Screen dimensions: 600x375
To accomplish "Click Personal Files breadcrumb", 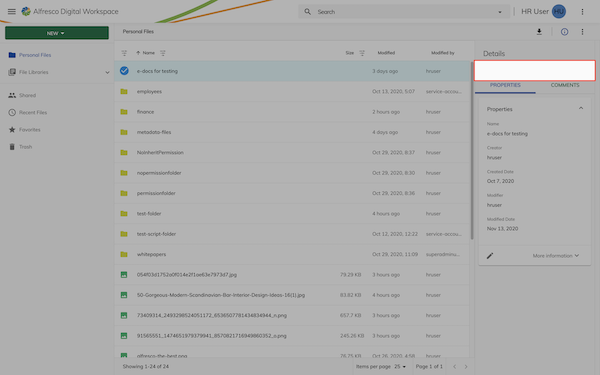I will 138,32.
